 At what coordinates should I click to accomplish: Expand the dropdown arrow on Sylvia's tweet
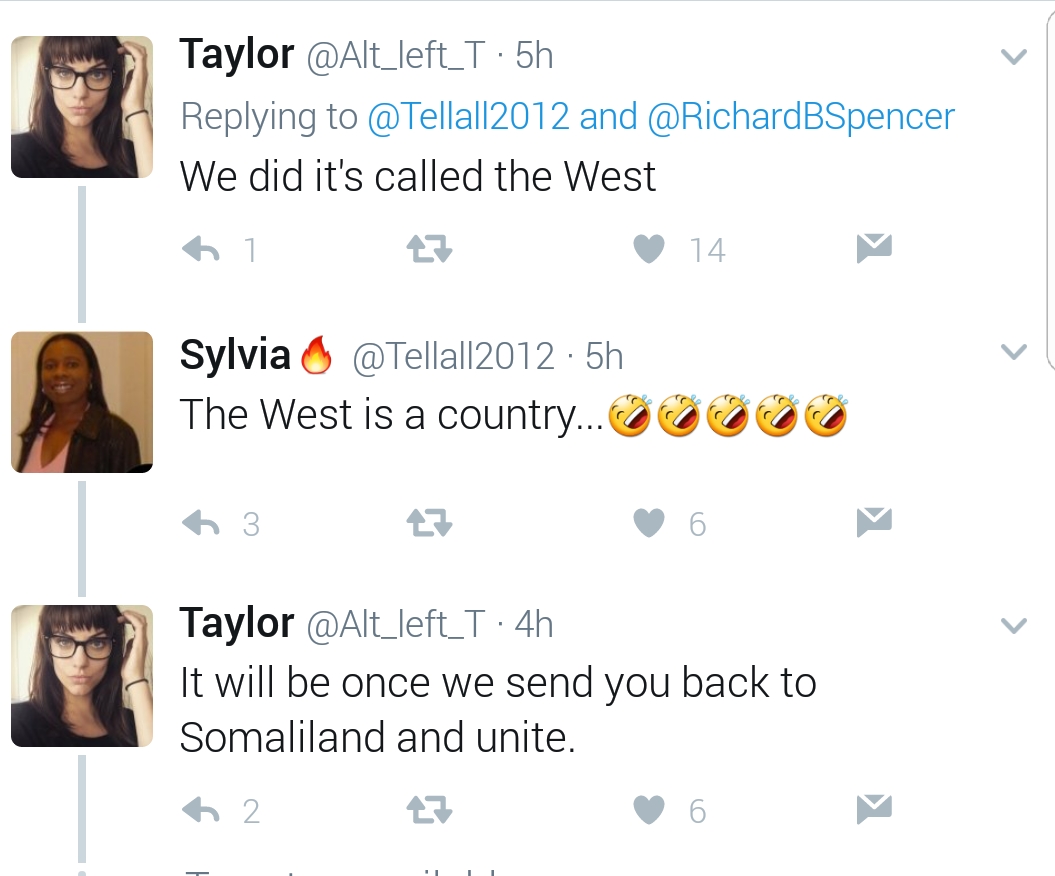1014,352
